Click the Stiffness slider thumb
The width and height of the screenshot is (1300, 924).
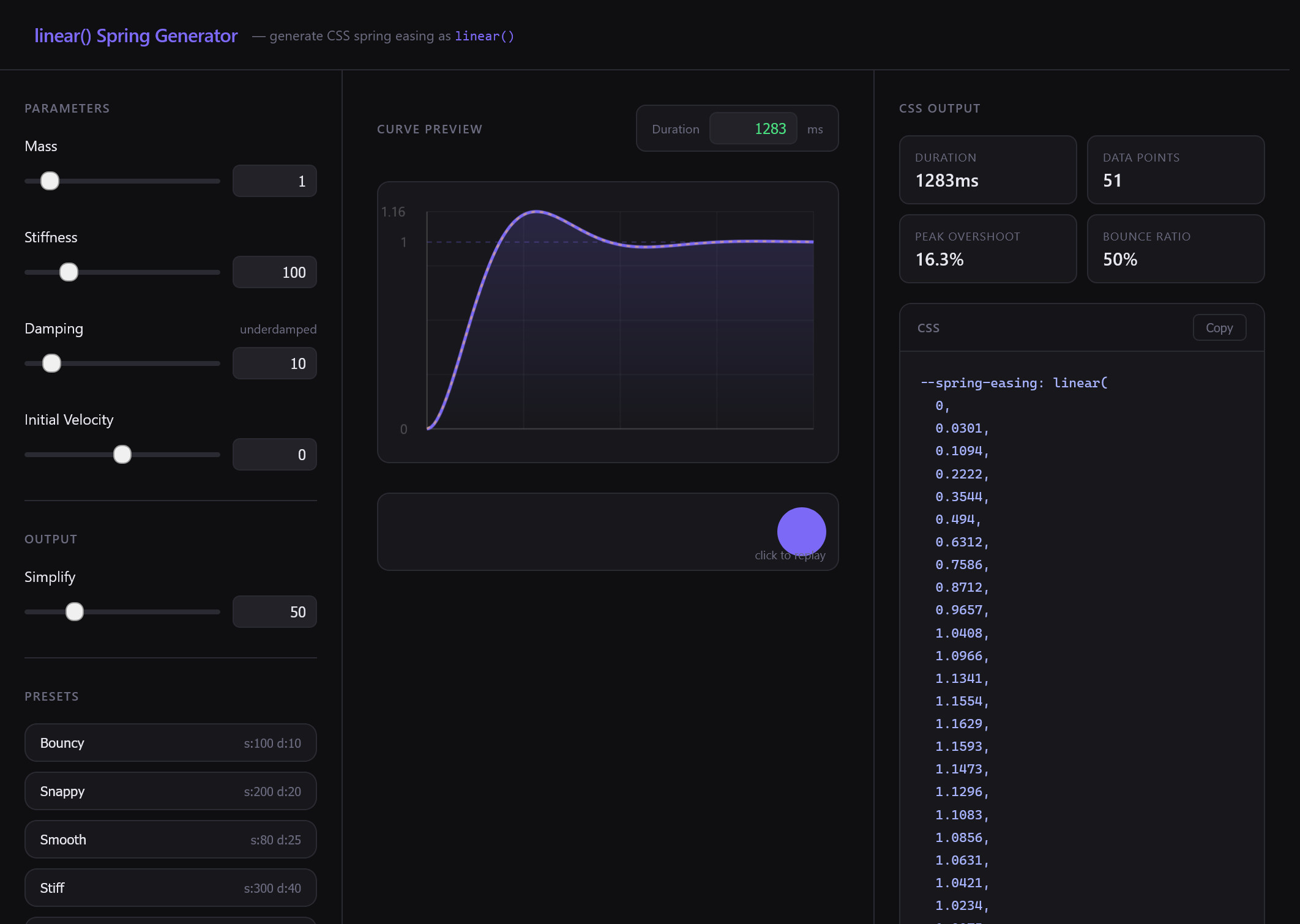pos(69,272)
